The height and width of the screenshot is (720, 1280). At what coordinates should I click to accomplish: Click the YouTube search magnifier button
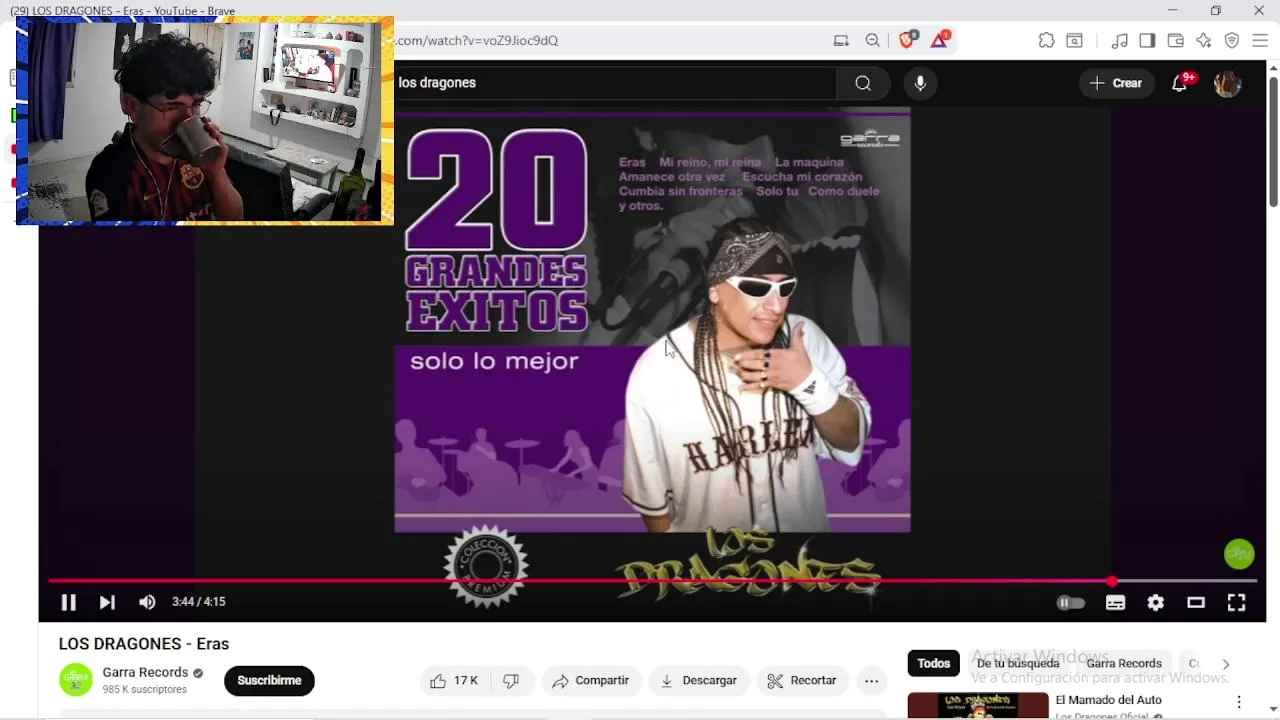tap(863, 83)
